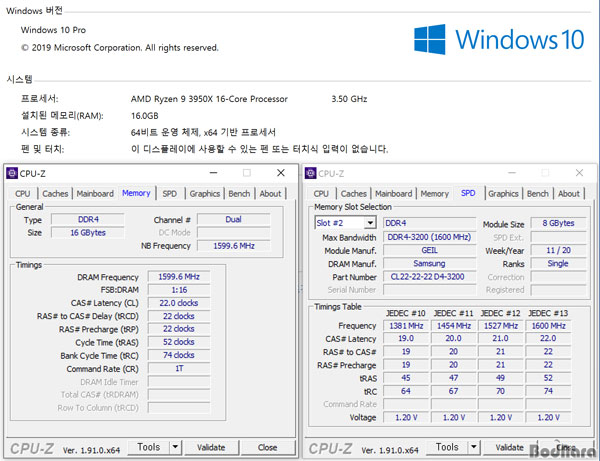Click Close button in left CPU-Z window
The height and width of the screenshot is (461, 600).
click(x=267, y=447)
